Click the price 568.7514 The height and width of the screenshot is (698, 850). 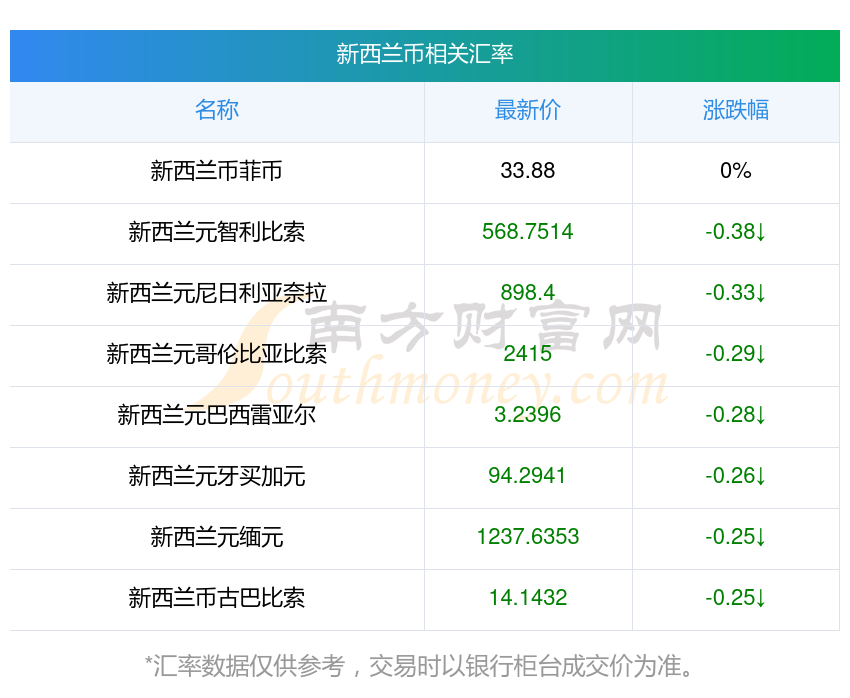click(527, 231)
